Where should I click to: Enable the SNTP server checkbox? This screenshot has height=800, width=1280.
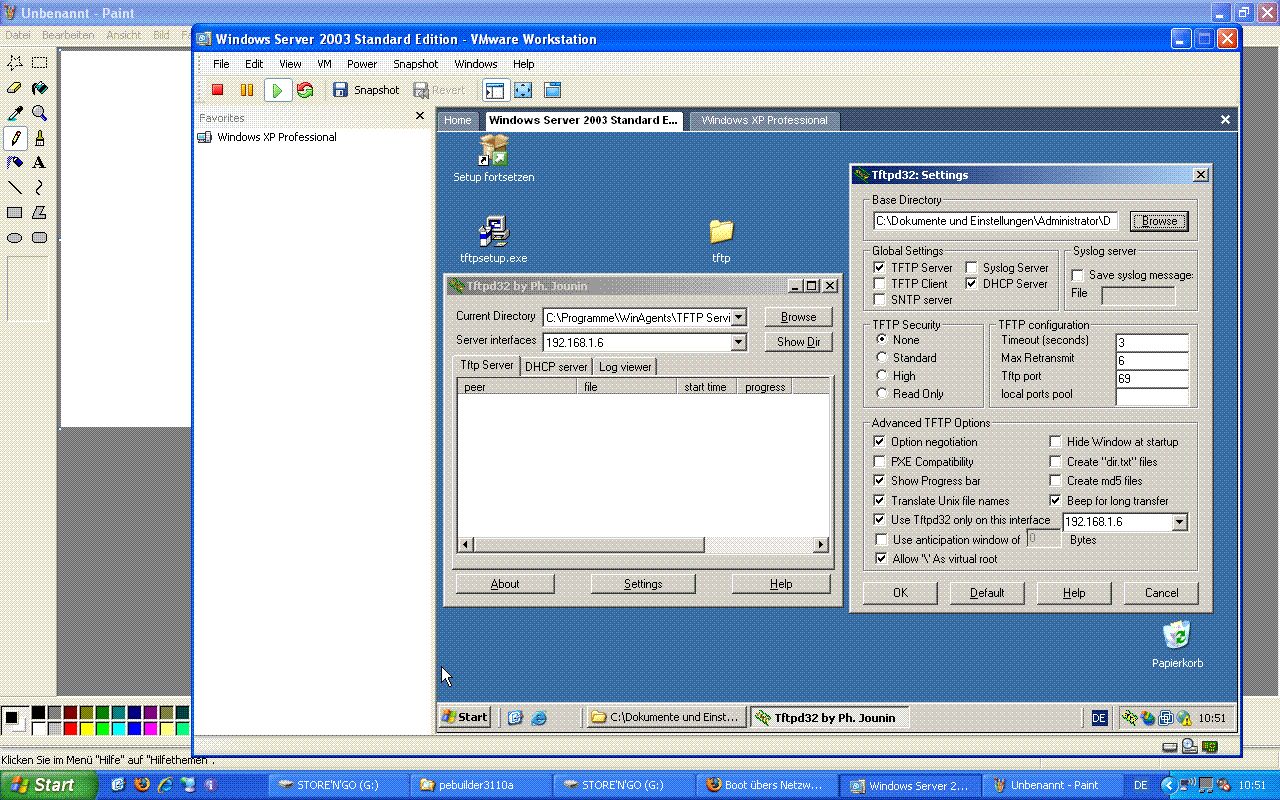tap(879, 300)
